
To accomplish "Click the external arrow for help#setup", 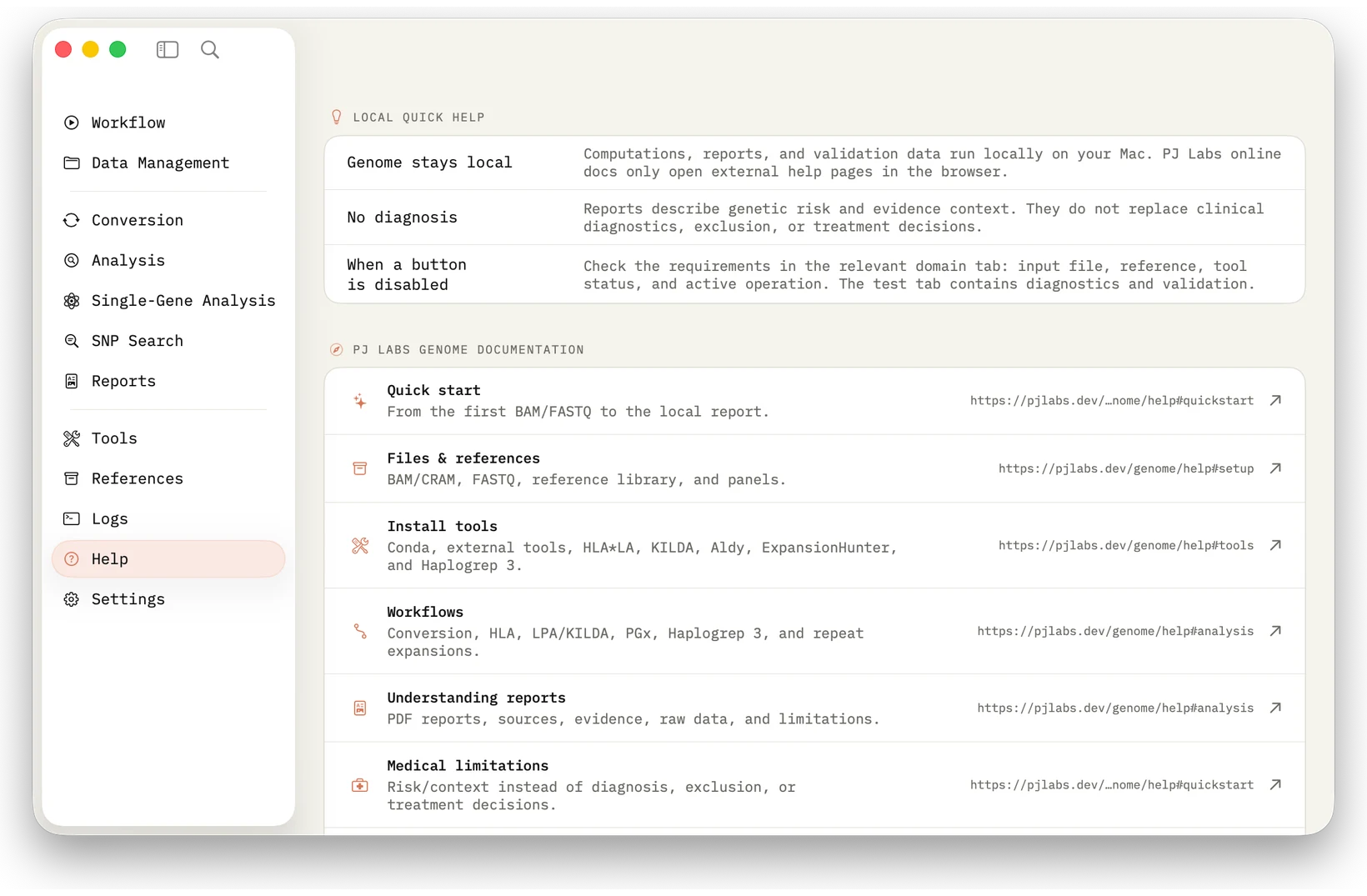I will click(x=1275, y=468).
